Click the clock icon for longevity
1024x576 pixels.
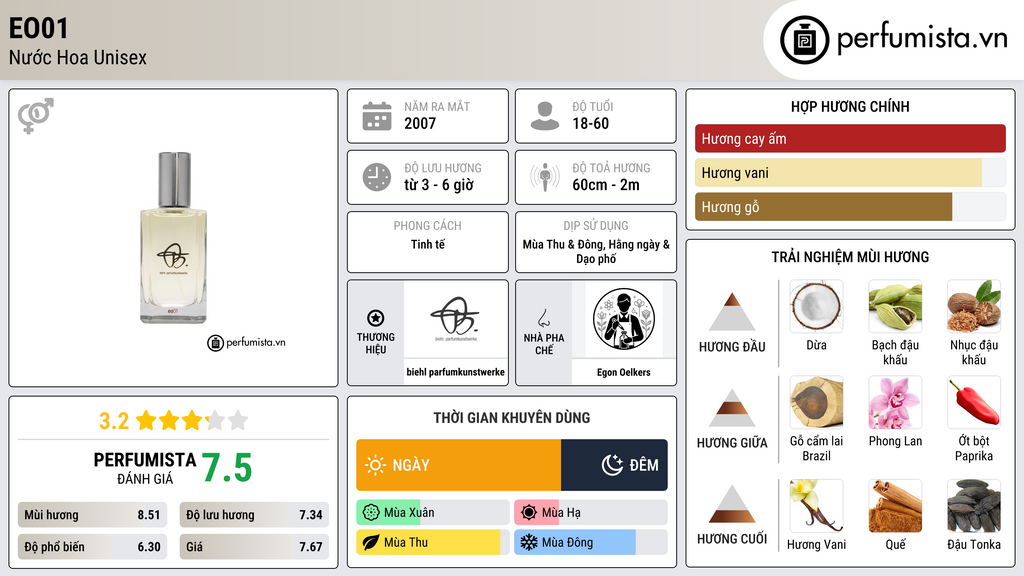click(x=377, y=177)
